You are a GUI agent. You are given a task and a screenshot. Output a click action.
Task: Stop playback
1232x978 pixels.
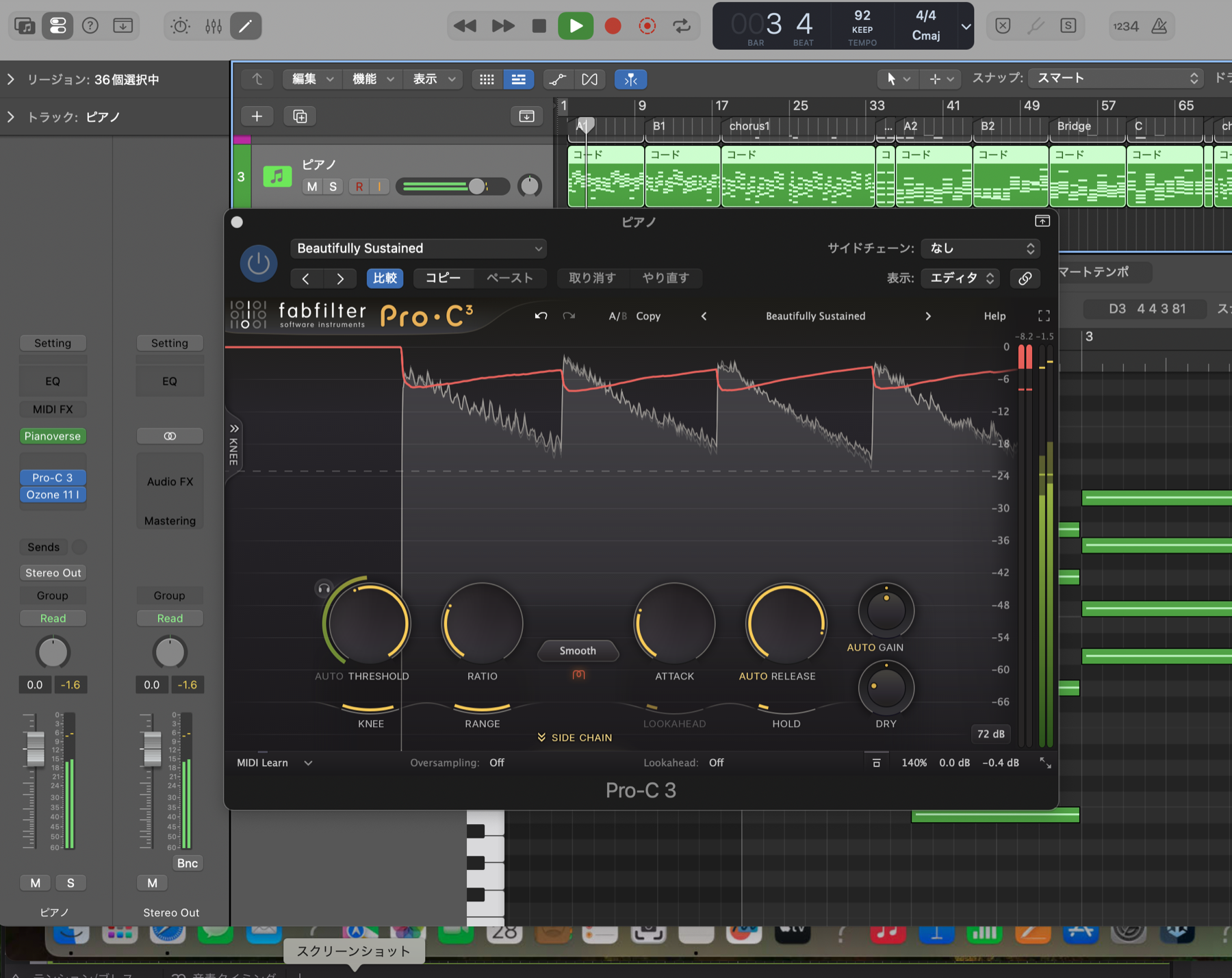point(539,26)
